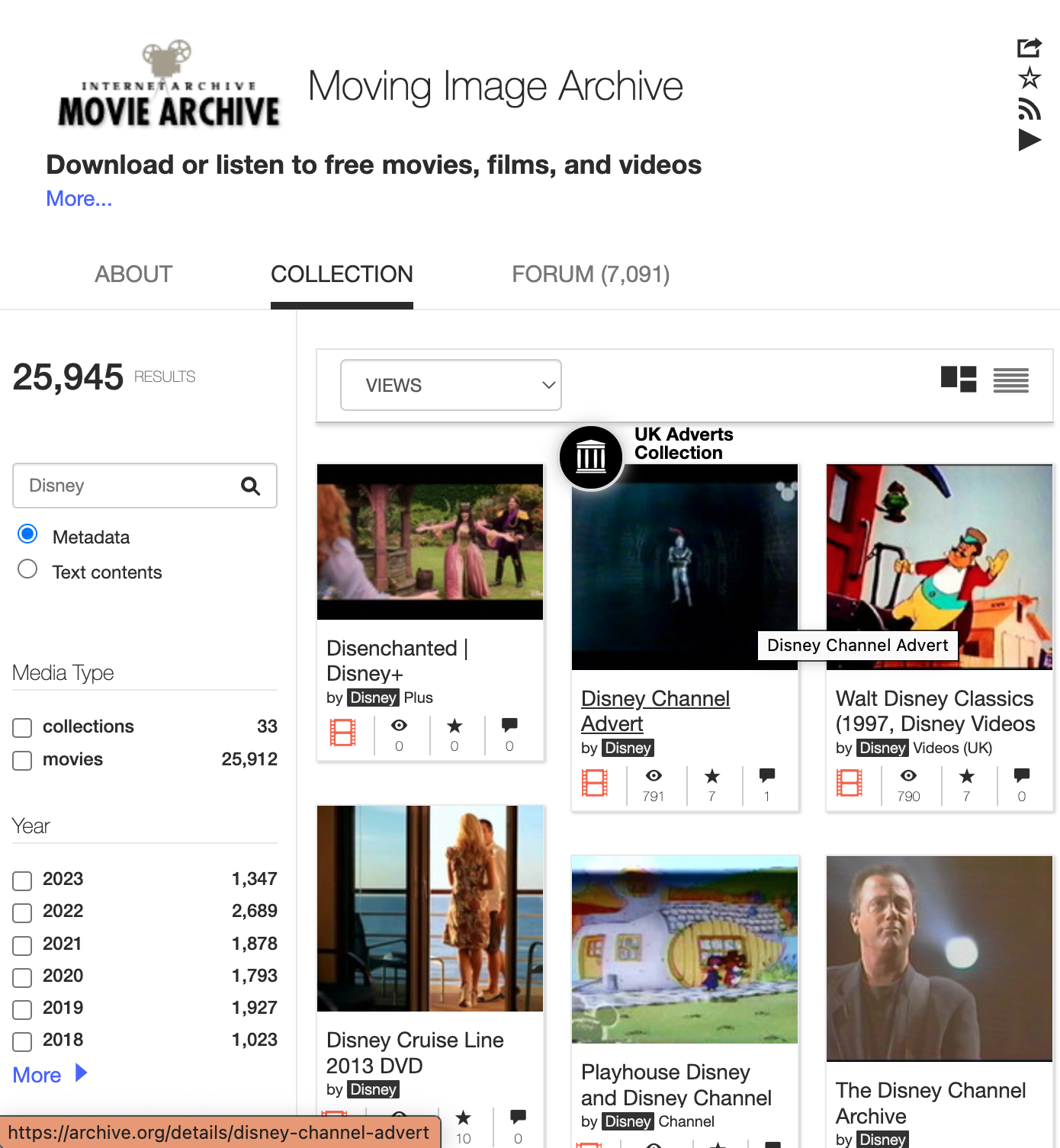
Task: Open Disenchanted | Disney+ title
Action: click(397, 661)
